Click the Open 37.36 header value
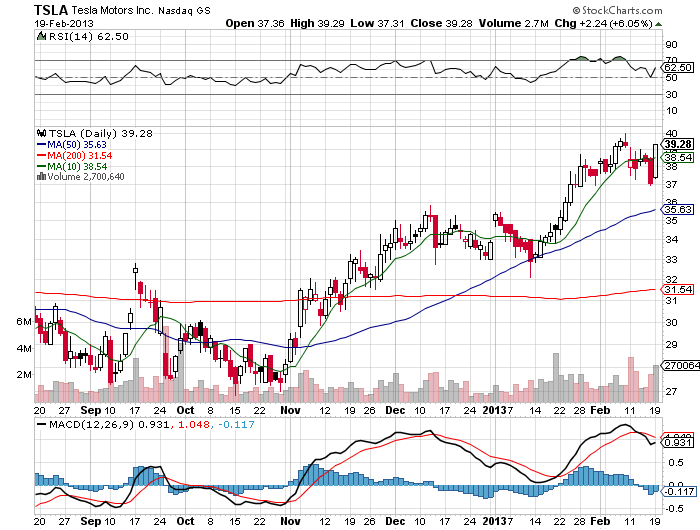Viewport: 700px width, 530px height. [x=254, y=23]
